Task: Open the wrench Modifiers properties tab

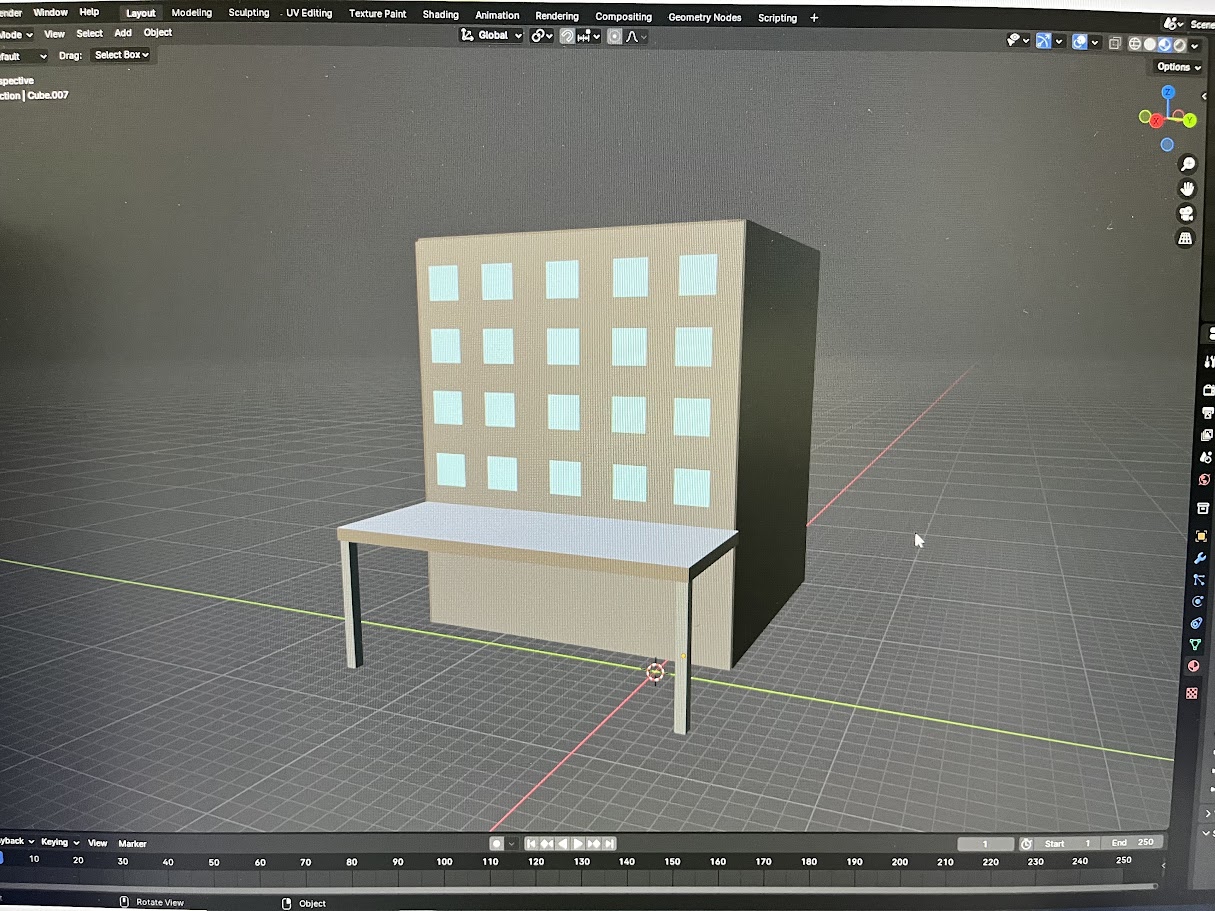Action: [1200, 558]
